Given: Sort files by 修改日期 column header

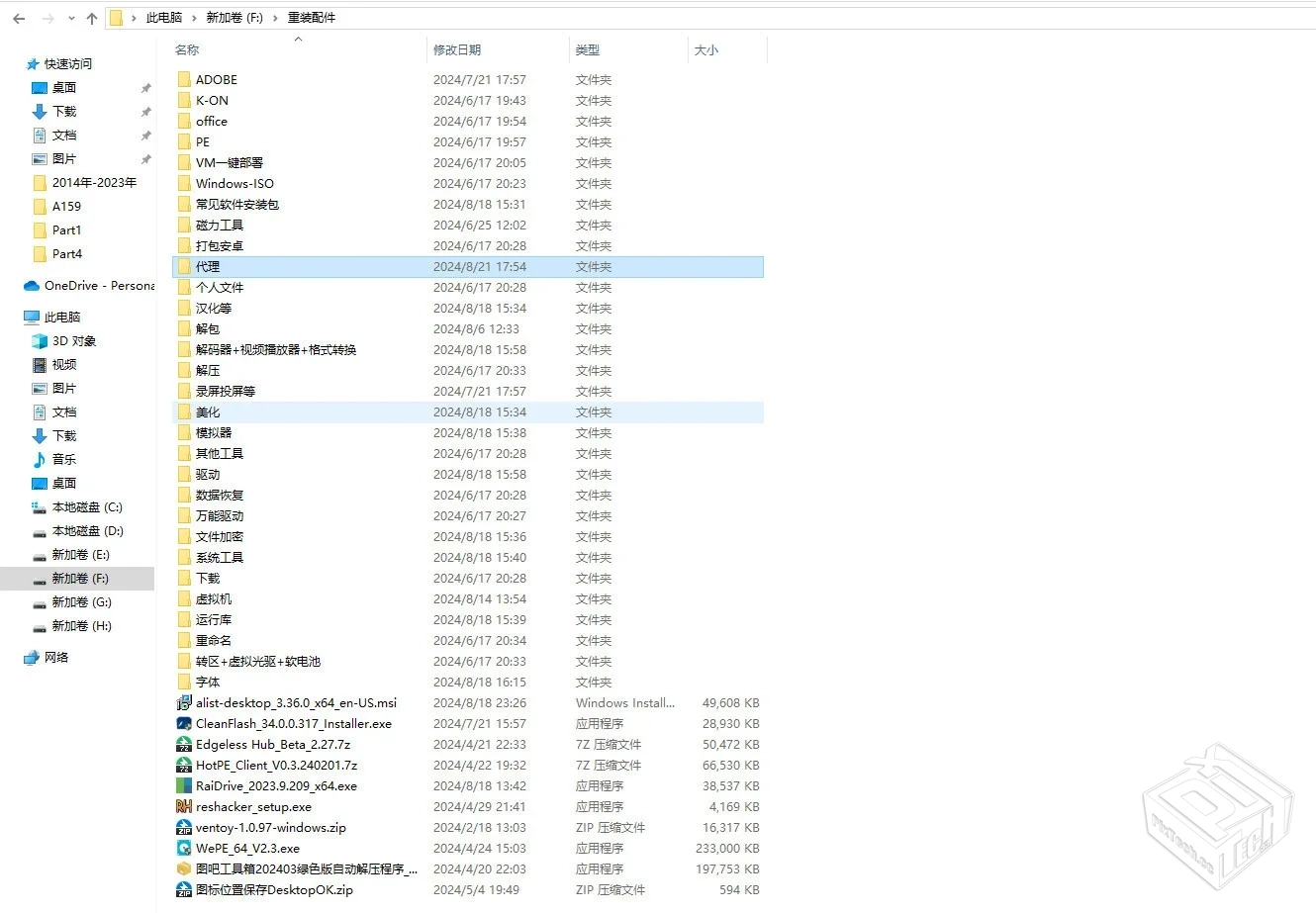Looking at the screenshot, I should pos(457,49).
